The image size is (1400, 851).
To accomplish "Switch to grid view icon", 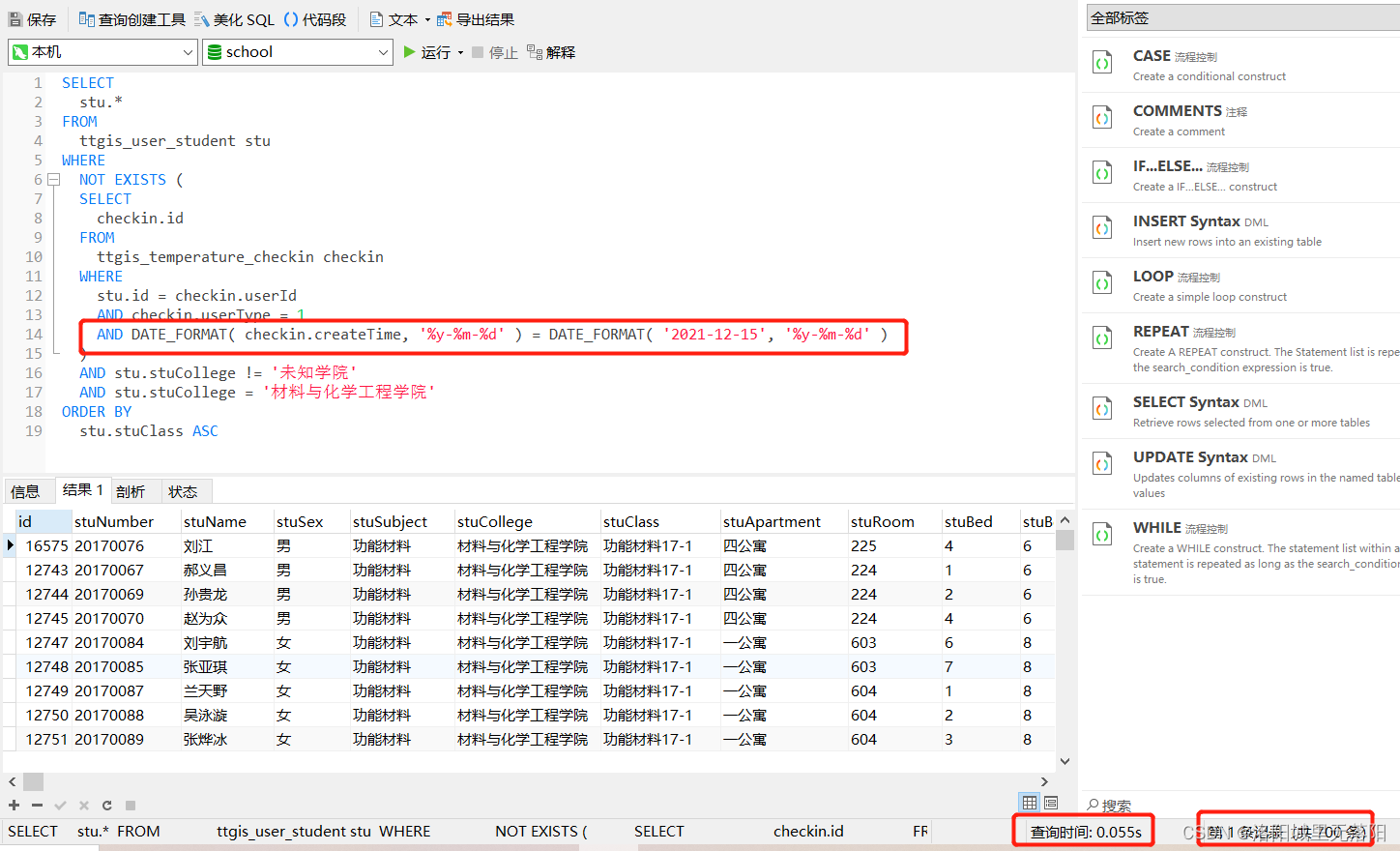I will coord(1030,803).
